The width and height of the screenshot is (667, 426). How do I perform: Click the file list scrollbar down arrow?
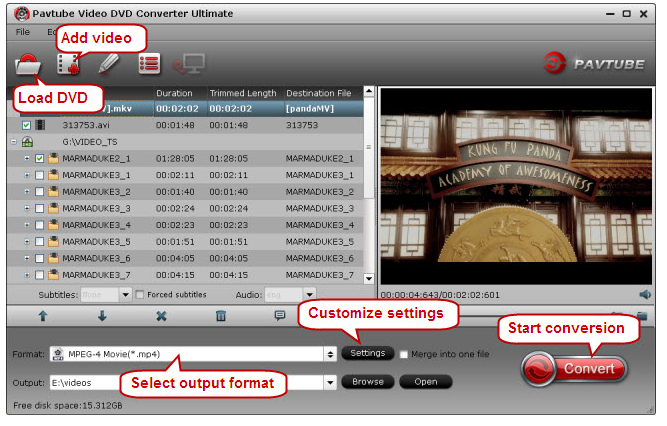[x=368, y=278]
